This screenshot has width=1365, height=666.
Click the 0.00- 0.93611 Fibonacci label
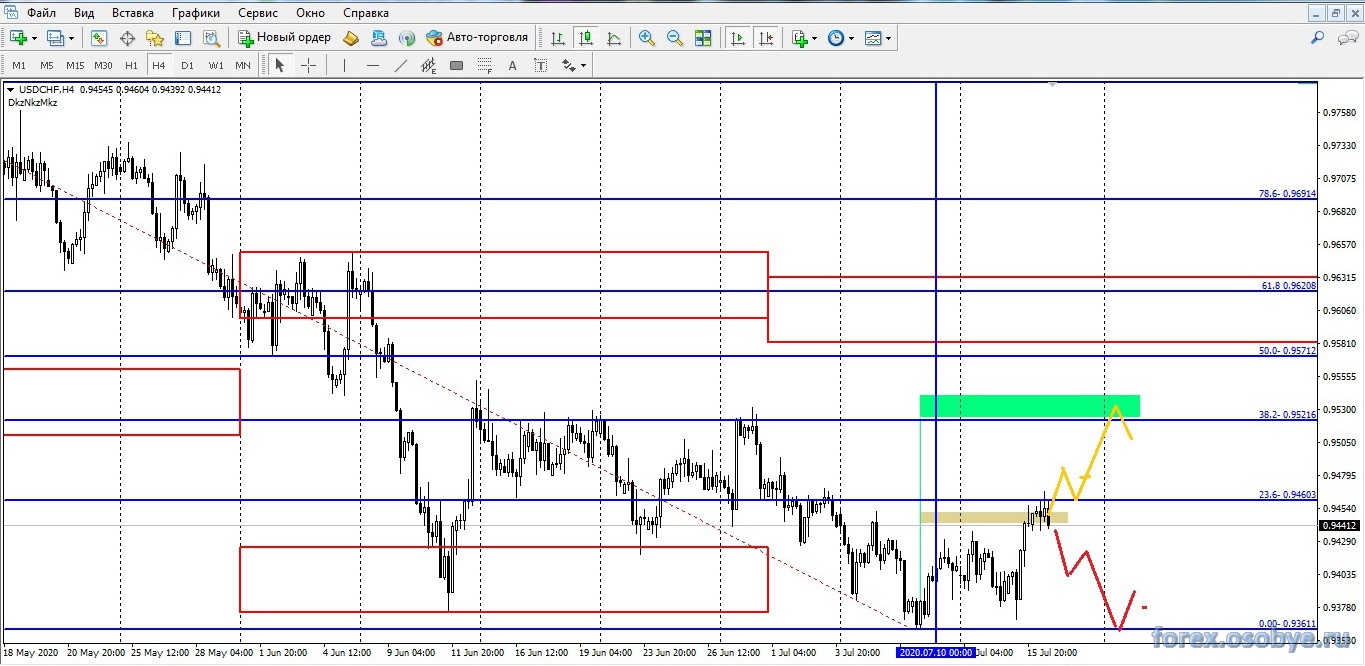coord(1288,623)
